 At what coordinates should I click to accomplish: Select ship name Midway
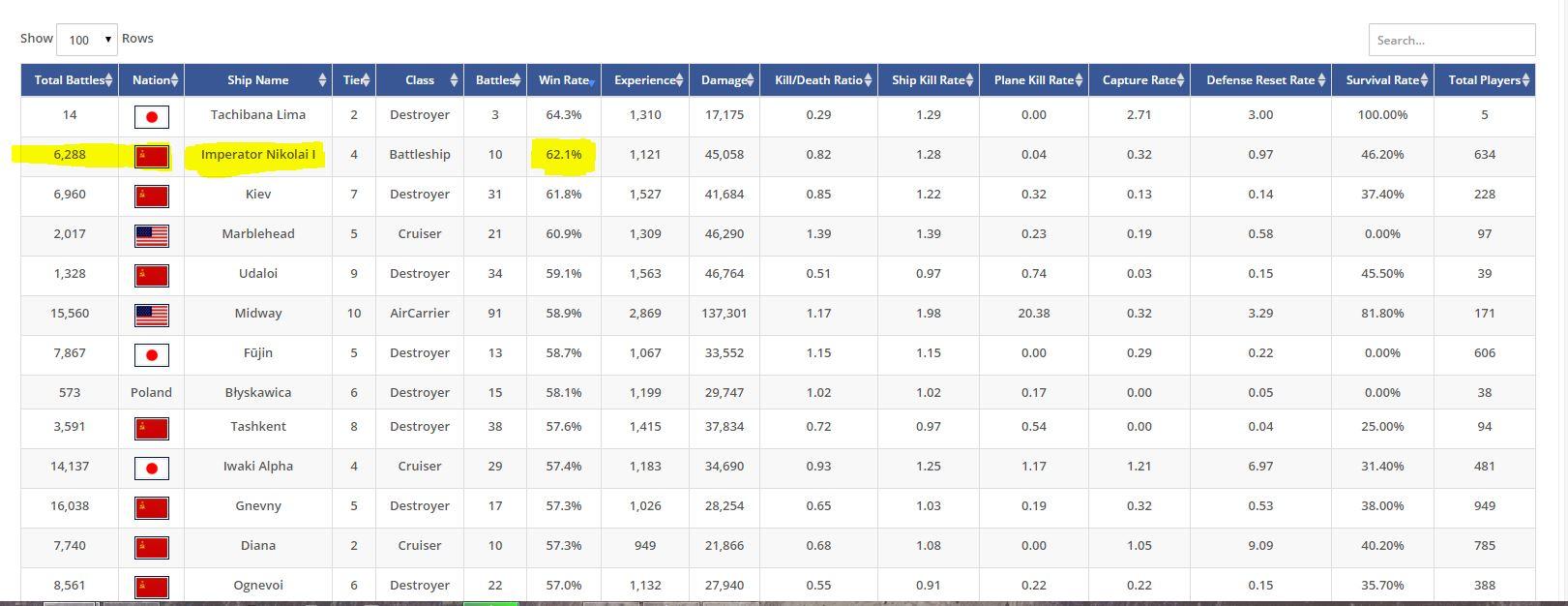coord(258,313)
